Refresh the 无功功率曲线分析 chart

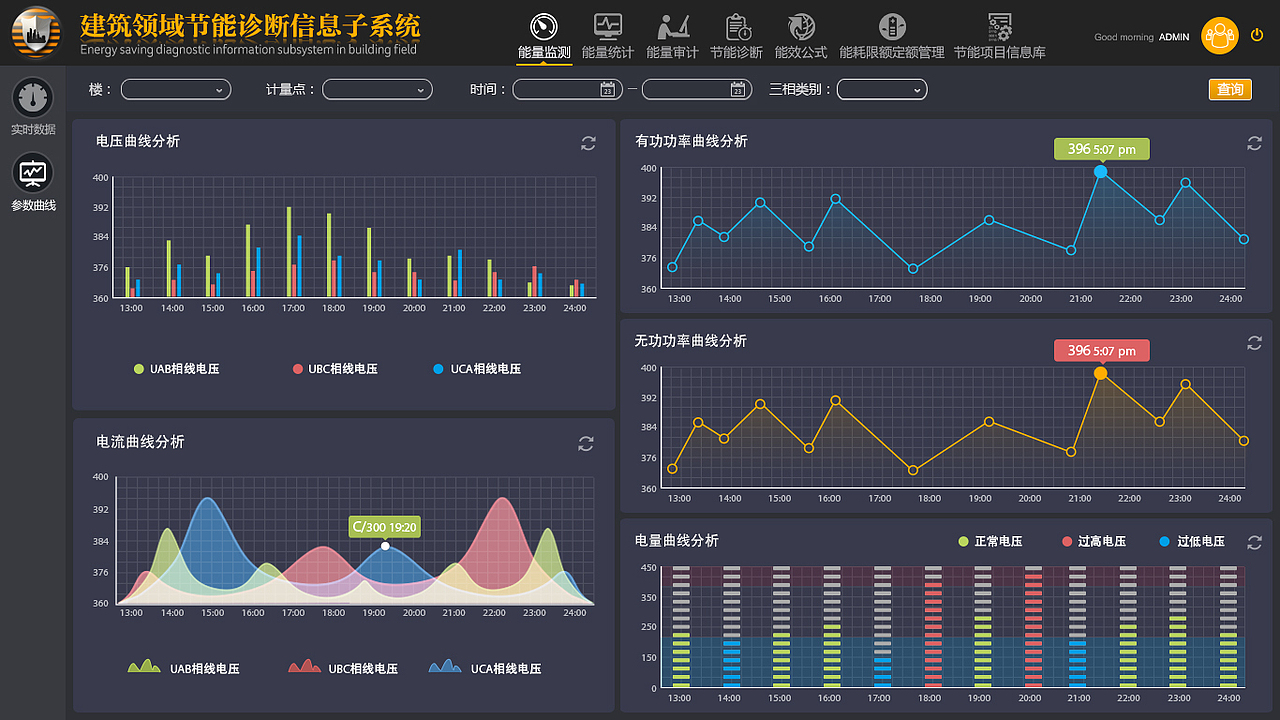1254,343
